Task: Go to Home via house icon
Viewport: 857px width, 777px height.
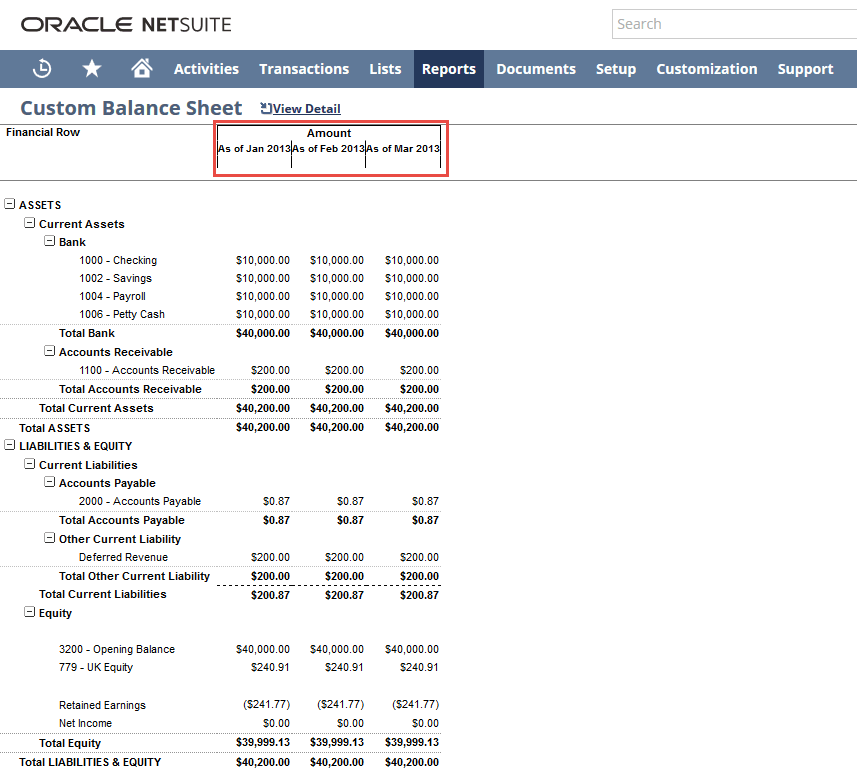Action: pyautogui.click(x=142, y=68)
